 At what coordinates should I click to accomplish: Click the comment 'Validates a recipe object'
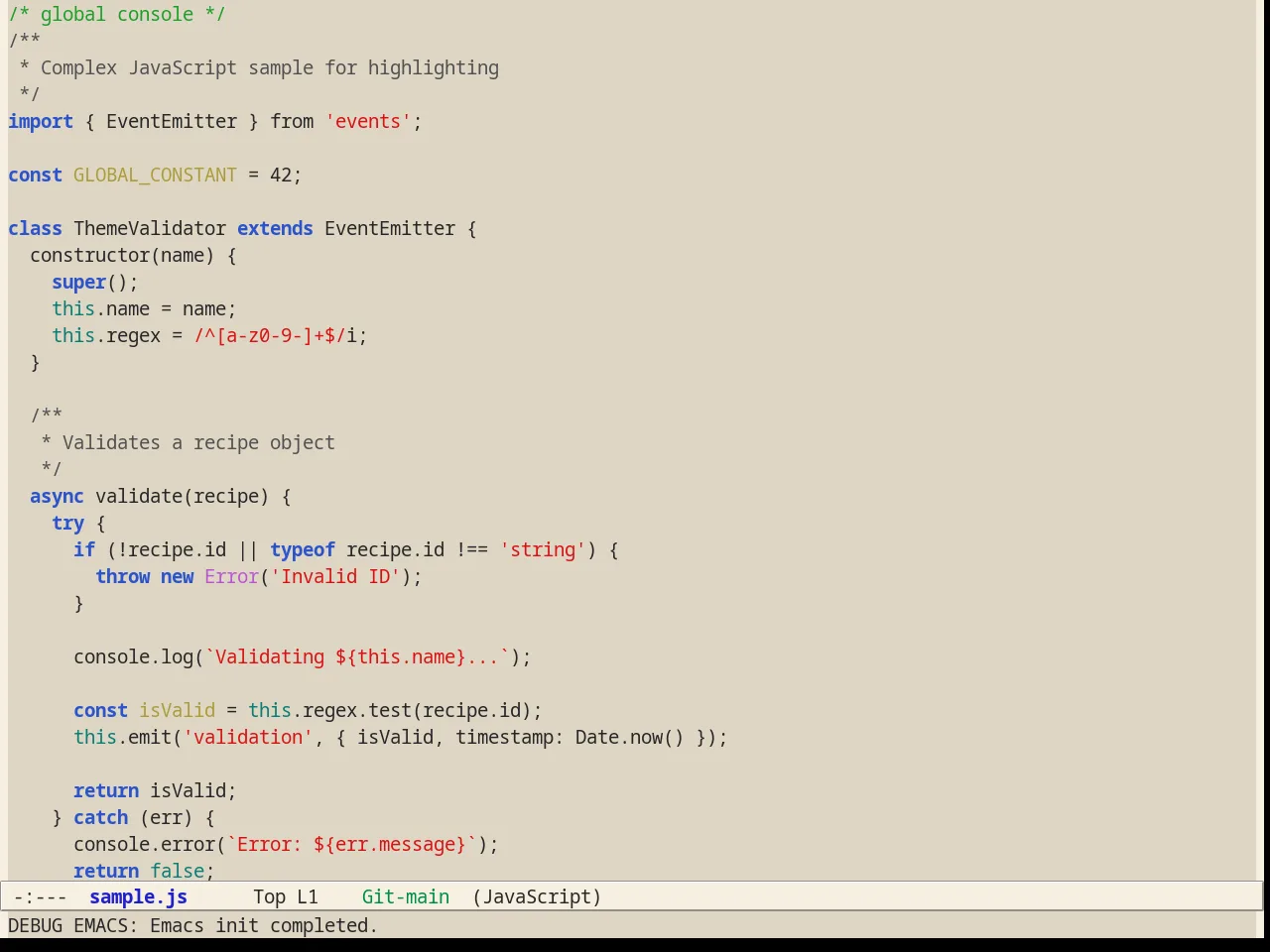click(x=198, y=442)
